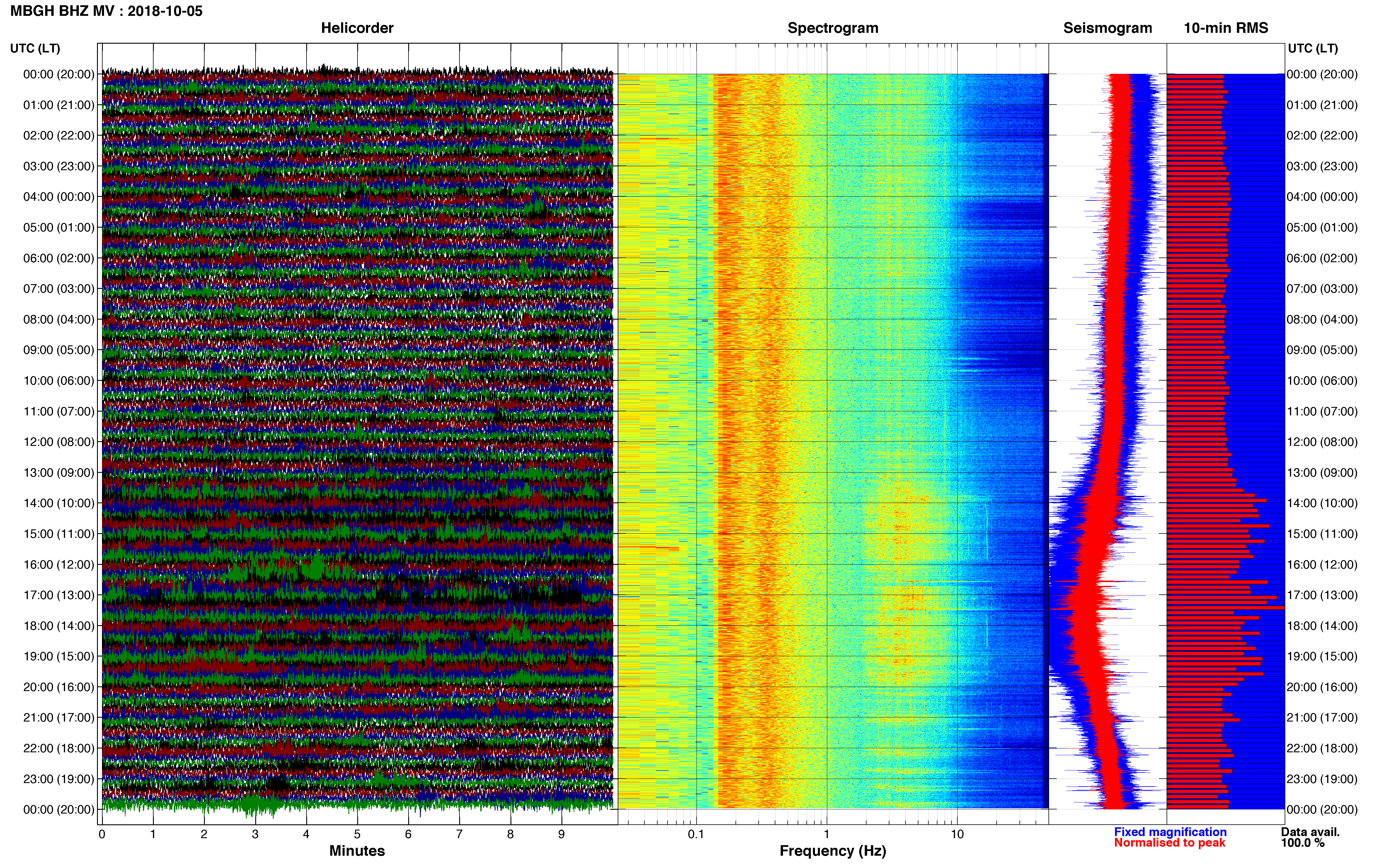
Task: Select '20:00 (16:00)' on the Helicorder time axis
Action: coord(59,687)
